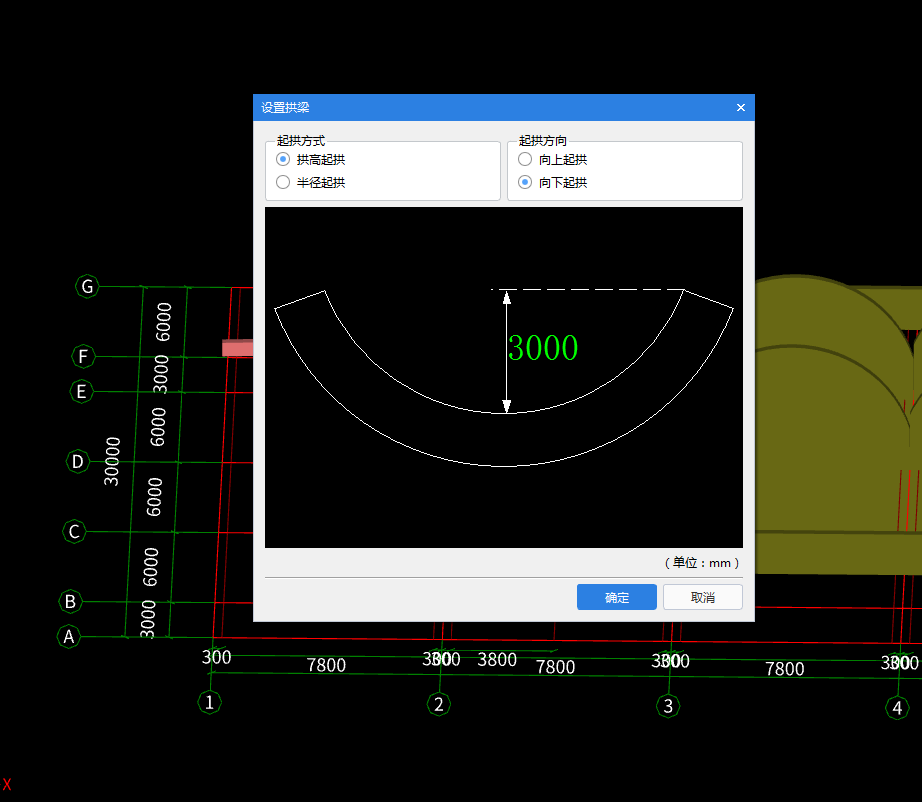Click the 6000 dimension between G and F
Viewport: 922px width, 802px height.
(x=163, y=322)
